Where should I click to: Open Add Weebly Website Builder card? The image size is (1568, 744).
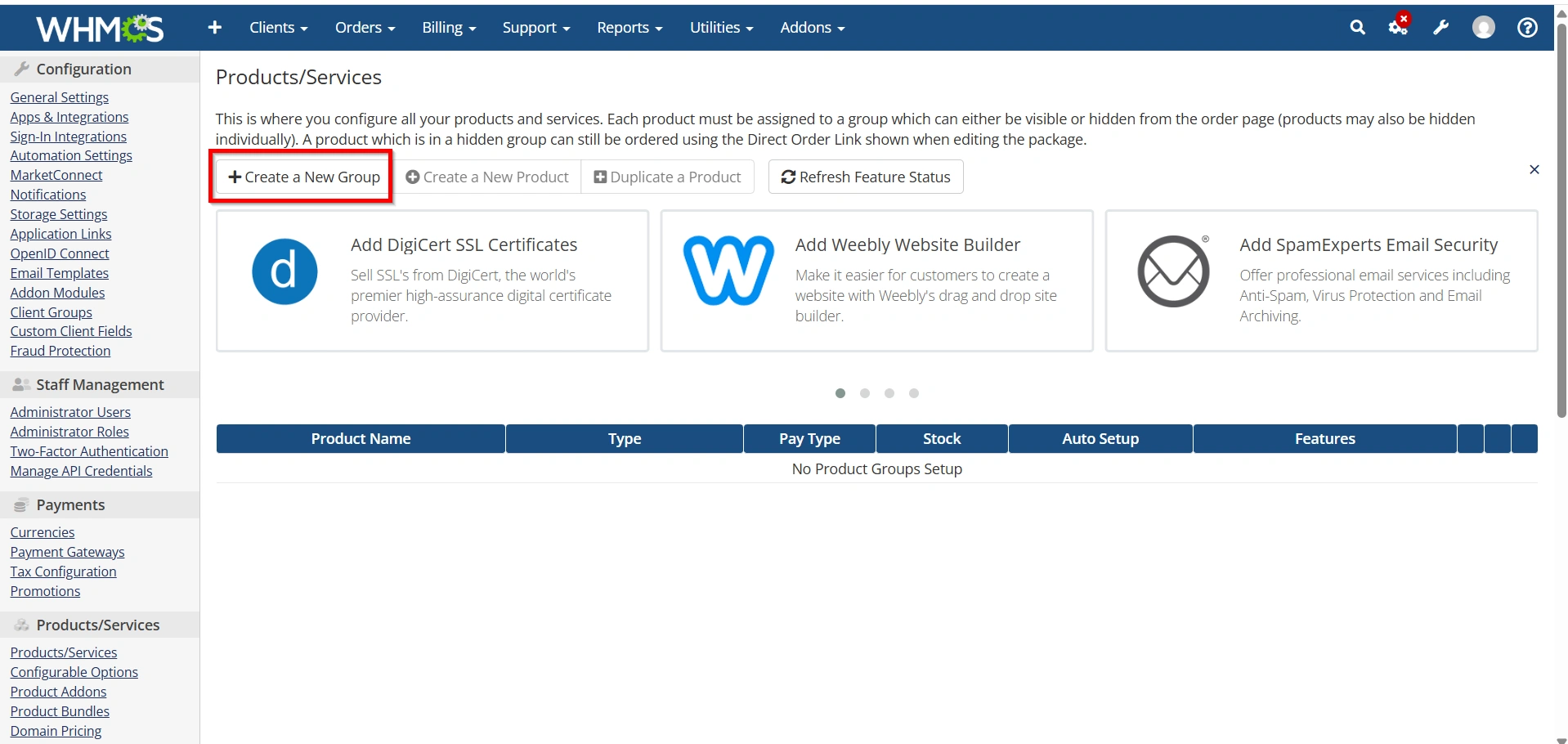point(876,281)
